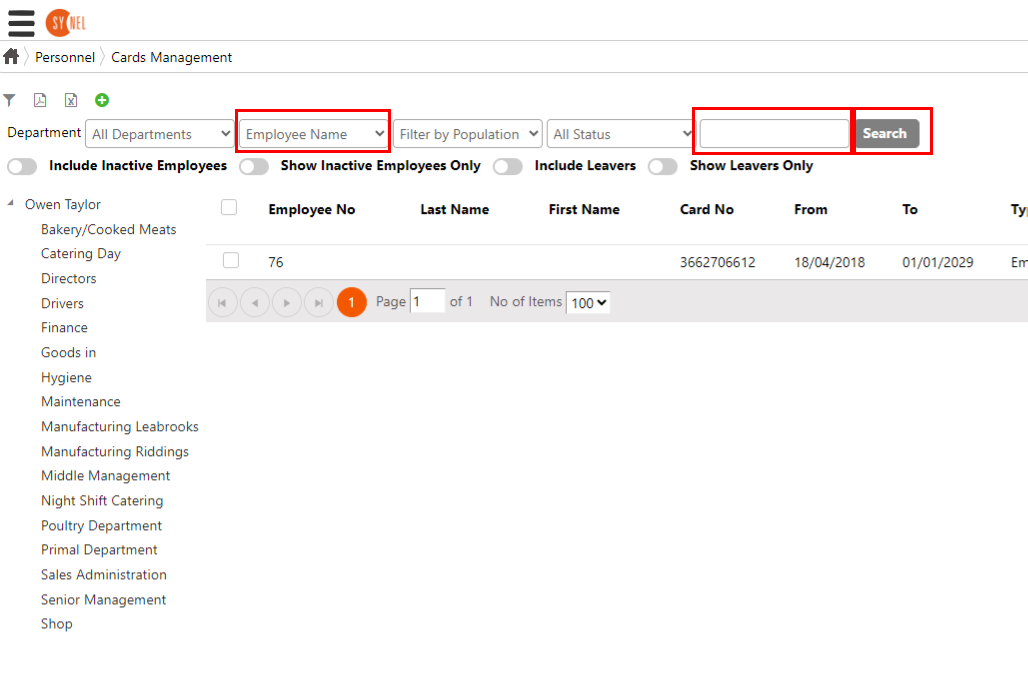This screenshot has width=1028, height=697.
Task: Toggle Include Inactive Employees switch
Action: click(22, 166)
